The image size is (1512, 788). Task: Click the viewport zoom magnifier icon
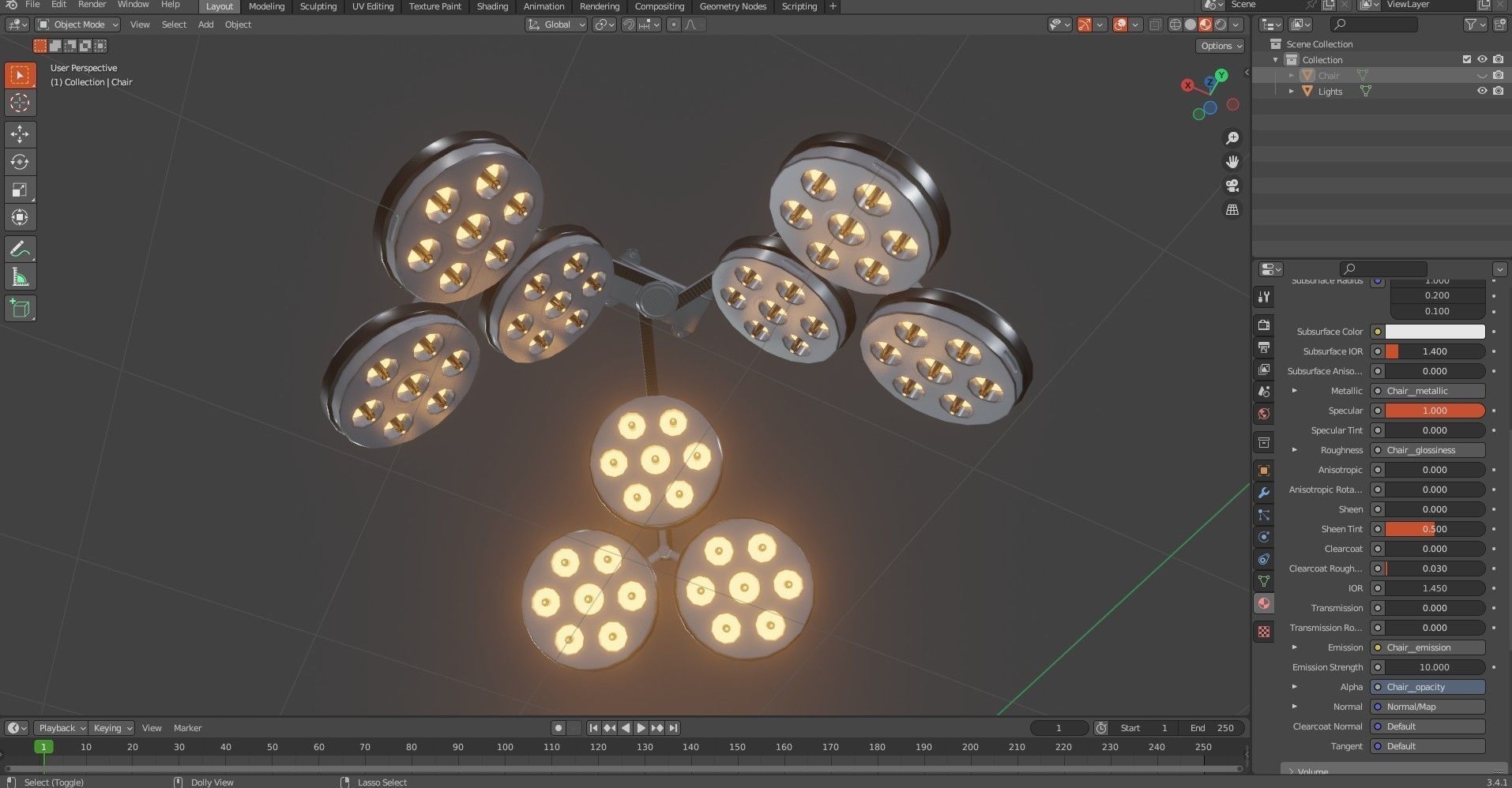[x=1232, y=138]
